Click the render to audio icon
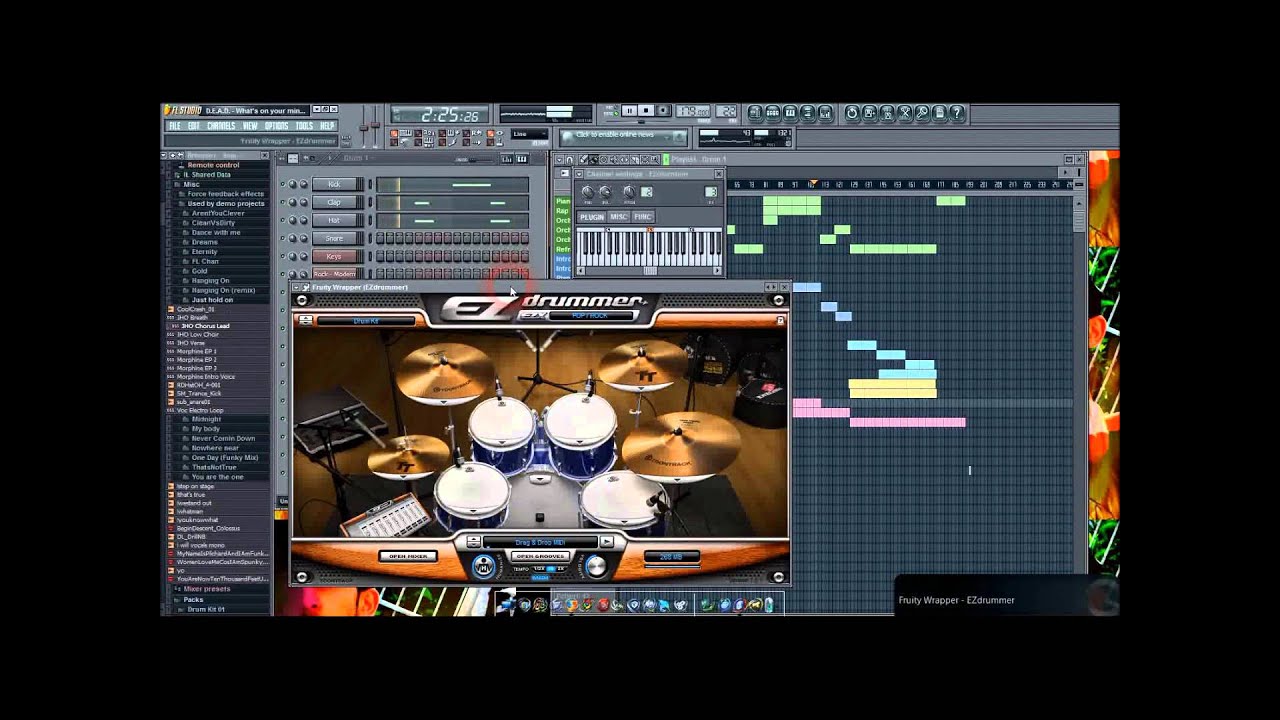1280x720 pixels. 887,113
